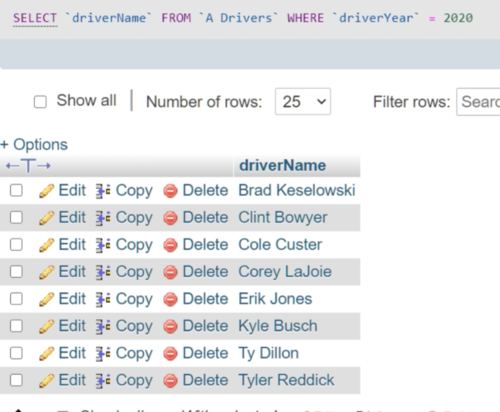Screen dimensions: 500x412
Task: Click the copy icon in Corey LaJoie row
Action: tap(103, 272)
